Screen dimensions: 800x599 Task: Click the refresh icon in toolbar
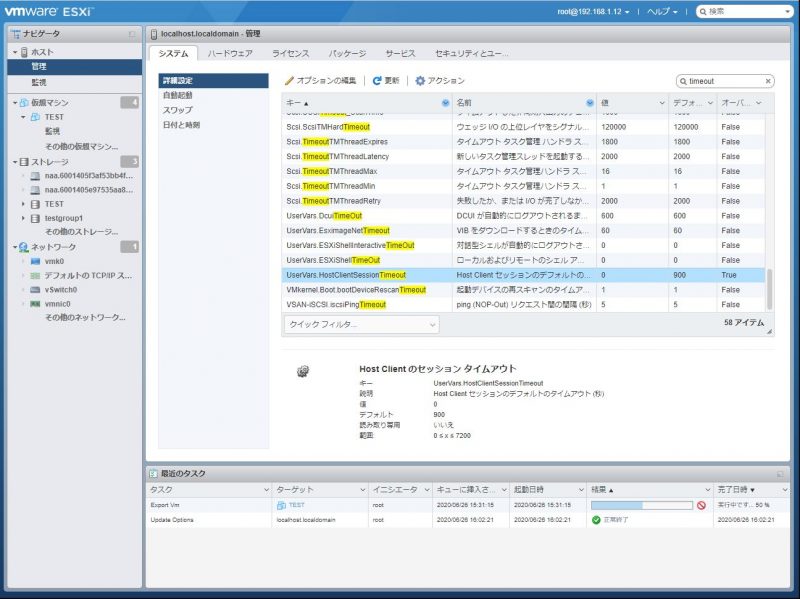(377, 81)
